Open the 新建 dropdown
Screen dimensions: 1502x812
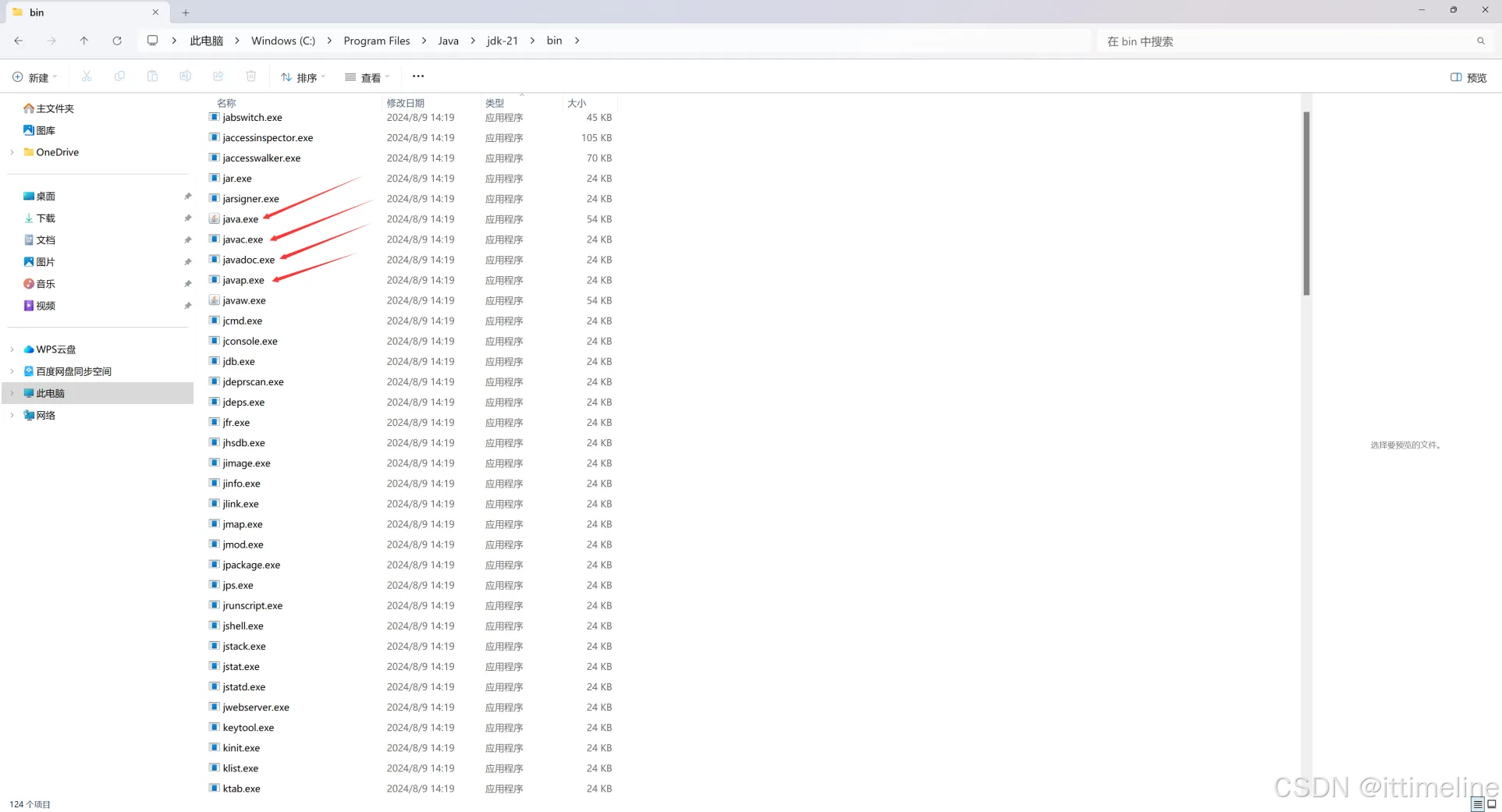[35, 77]
